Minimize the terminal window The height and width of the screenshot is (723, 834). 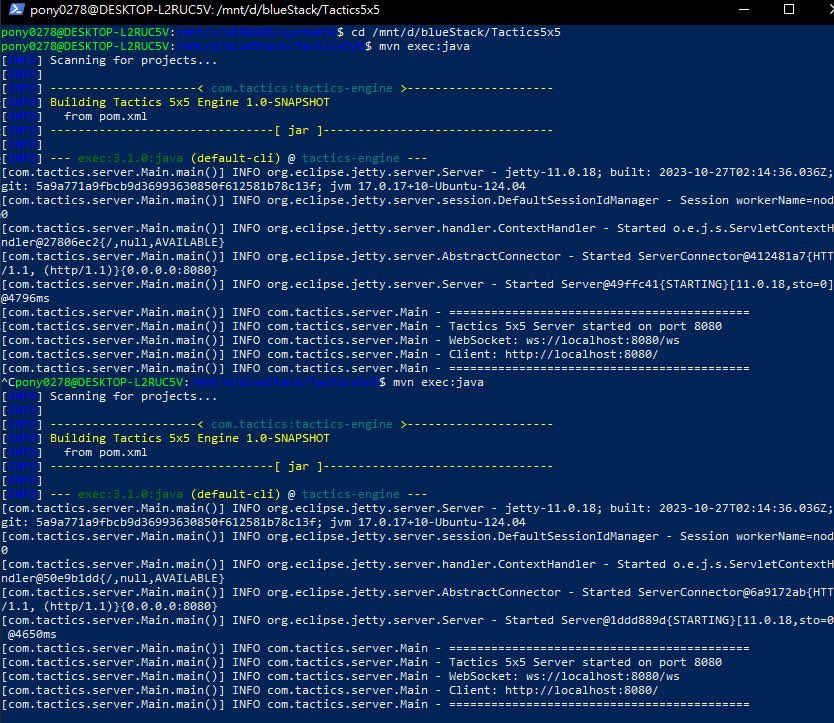click(744, 10)
